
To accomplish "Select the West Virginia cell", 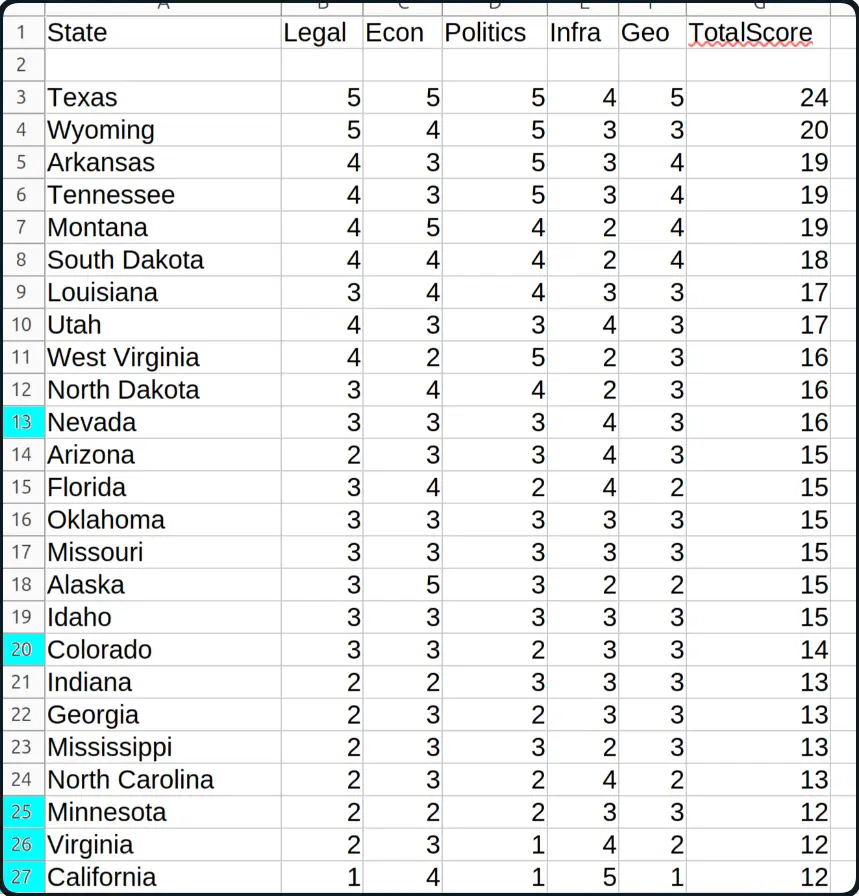I will [163, 358].
